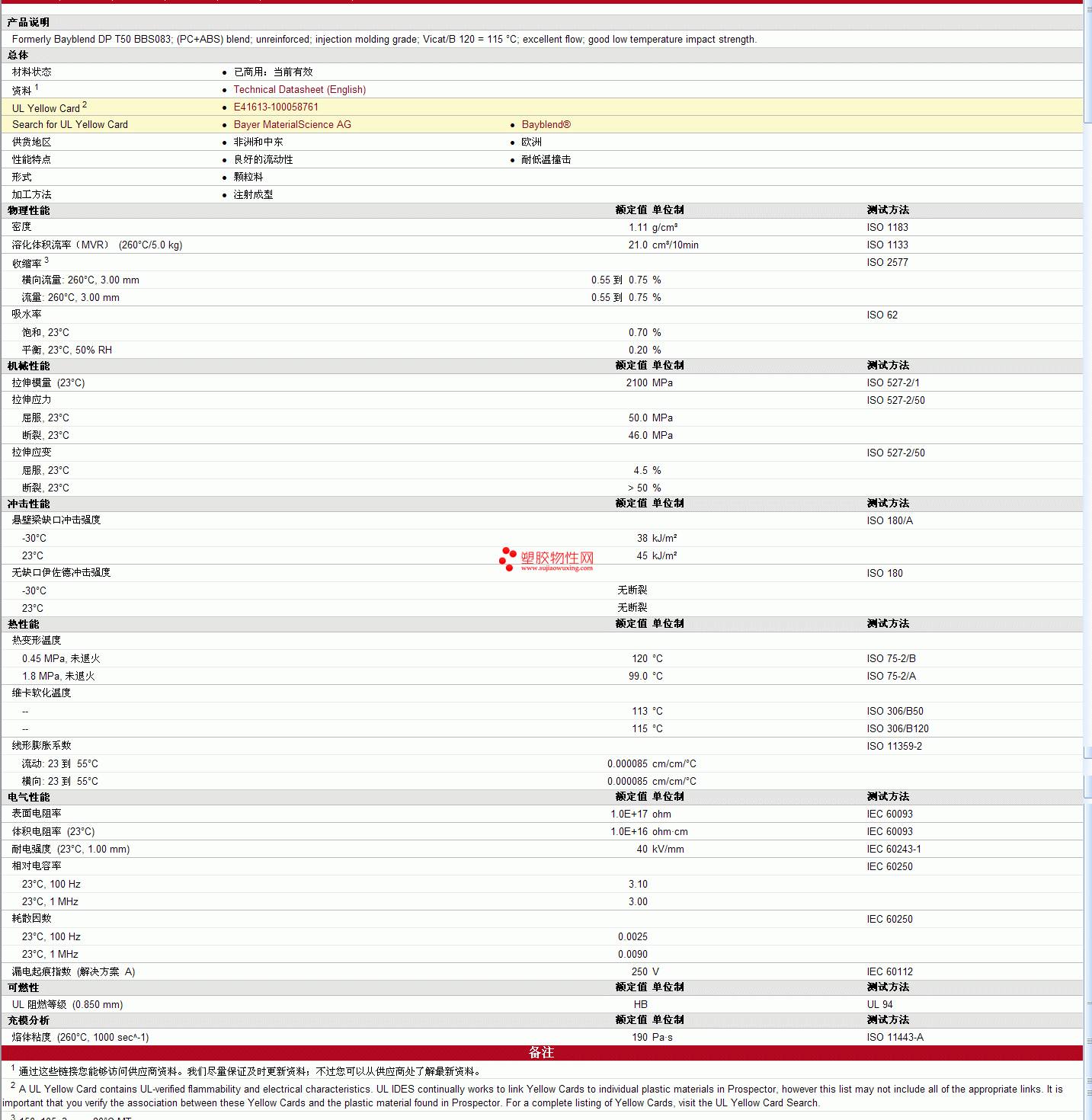Click the '冲击性能' section header
The image size is (1092, 1120).
pyautogui.click(x=29, y=504)
